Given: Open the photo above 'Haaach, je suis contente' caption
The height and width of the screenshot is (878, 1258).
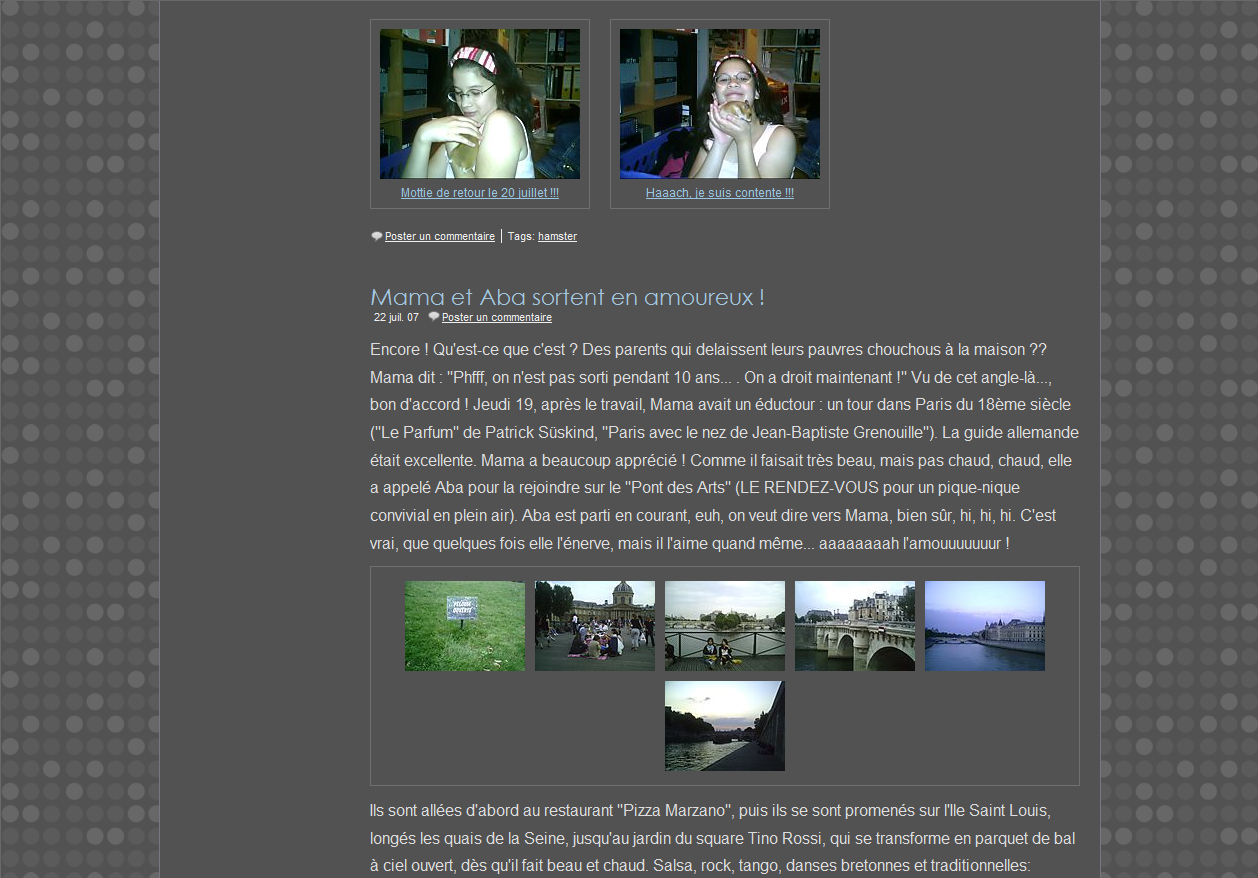Looking at the screenshot, I should (x=719, y=104).
